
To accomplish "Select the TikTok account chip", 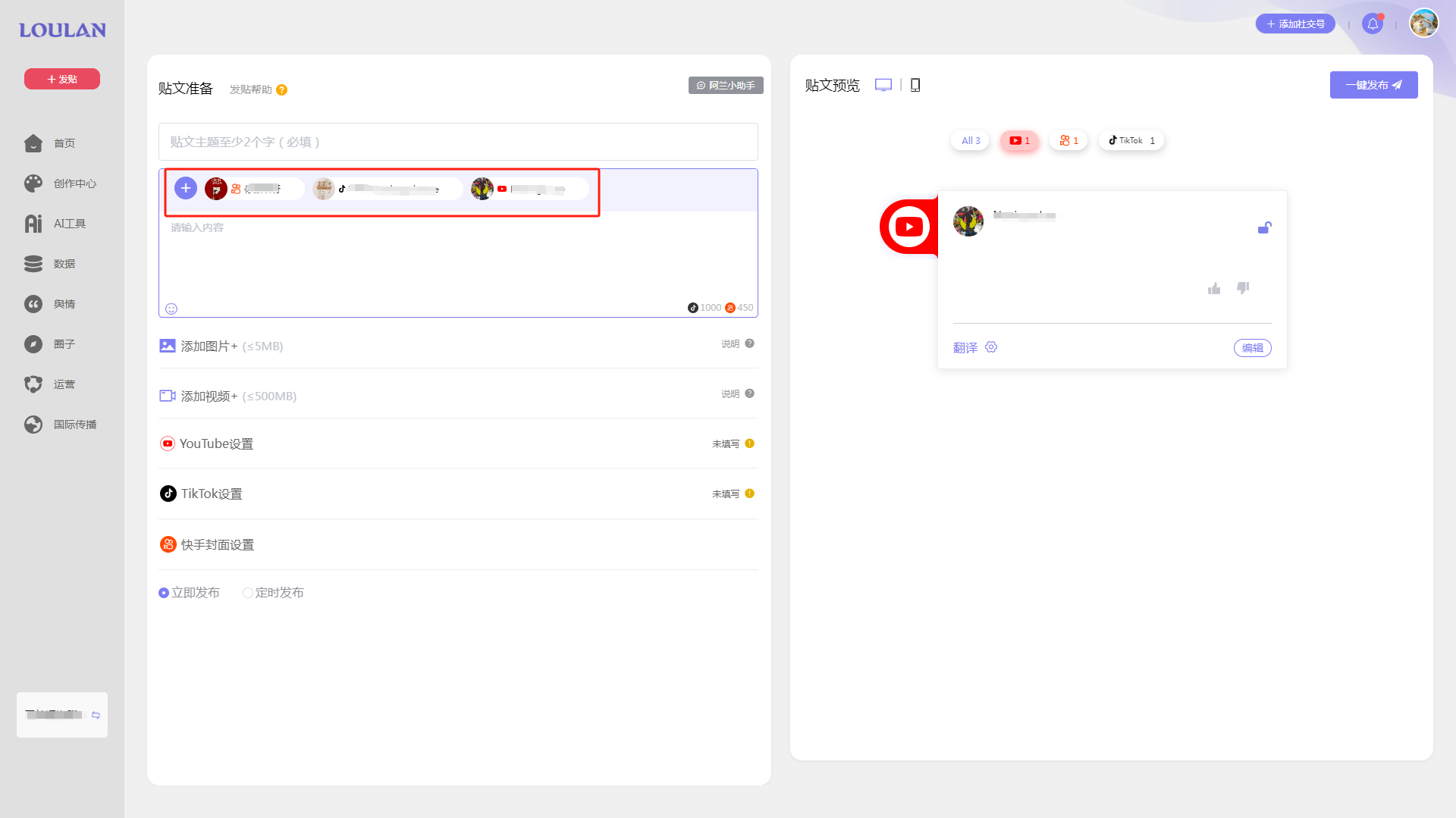I will click(x=387, y=189).
